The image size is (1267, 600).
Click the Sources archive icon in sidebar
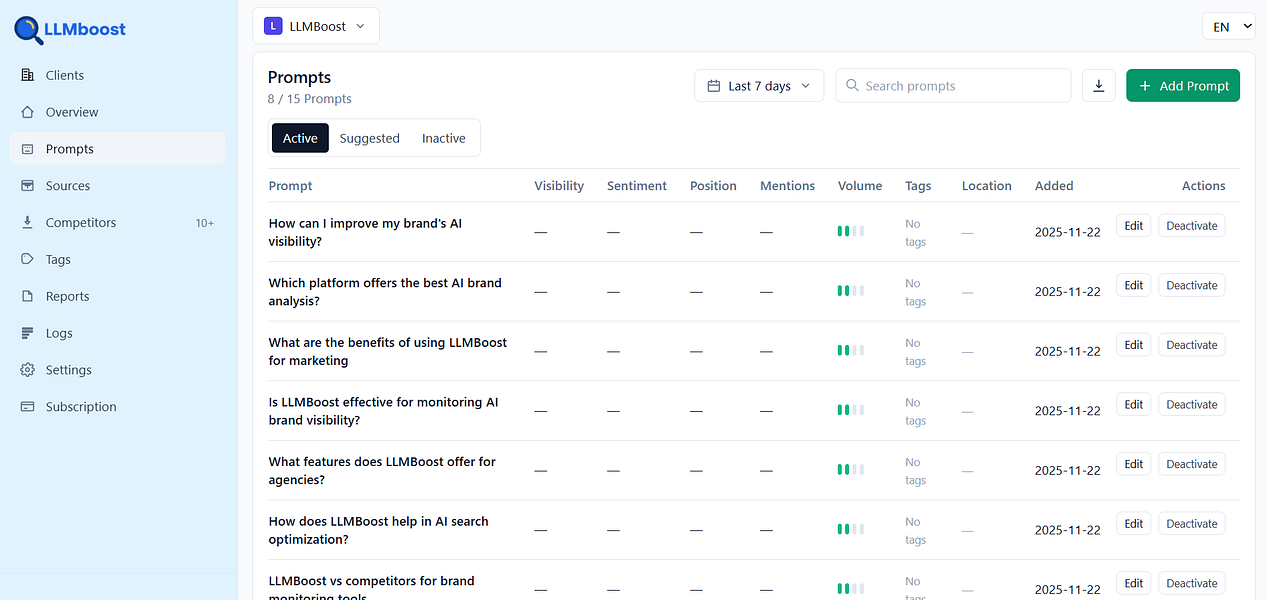27,186
